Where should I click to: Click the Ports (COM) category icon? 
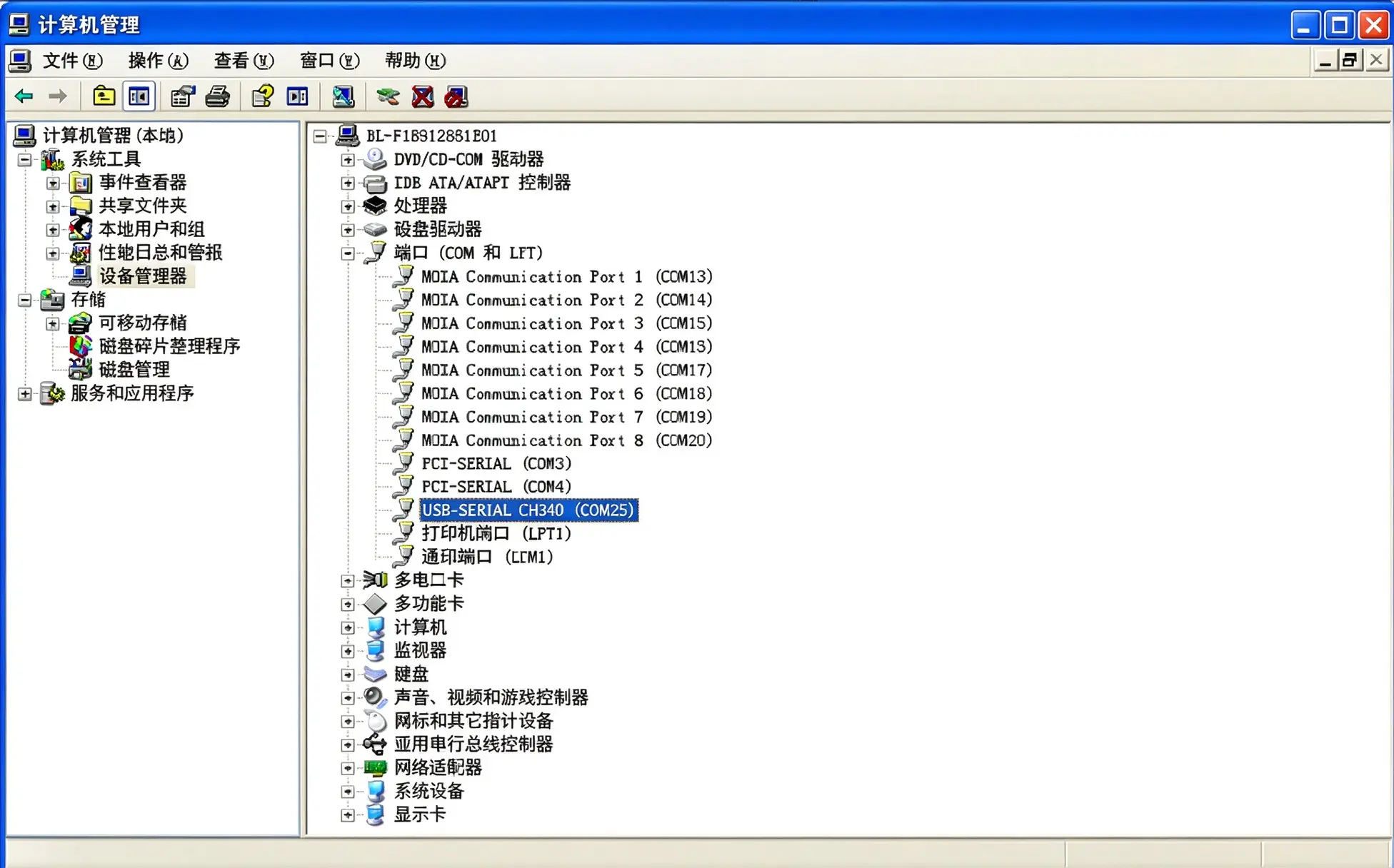coord(375,253)
